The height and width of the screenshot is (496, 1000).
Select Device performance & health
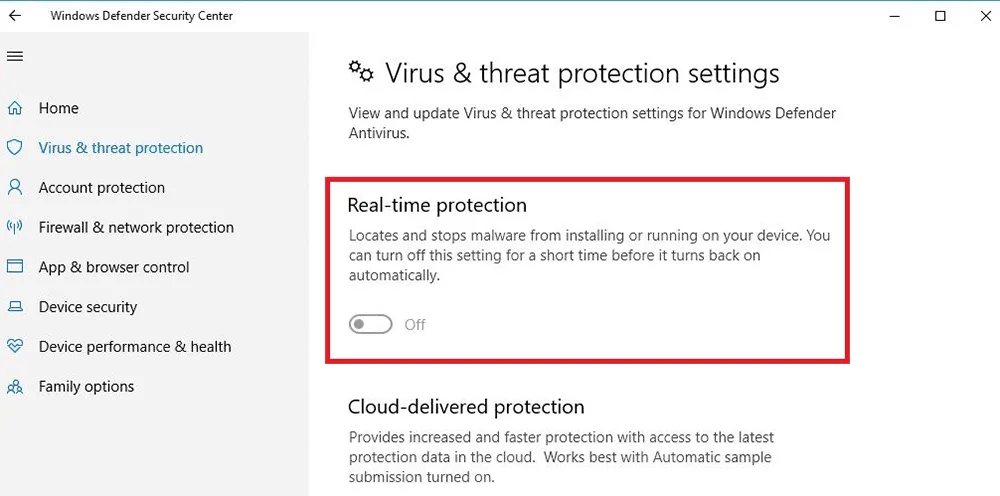pos(135,347)
